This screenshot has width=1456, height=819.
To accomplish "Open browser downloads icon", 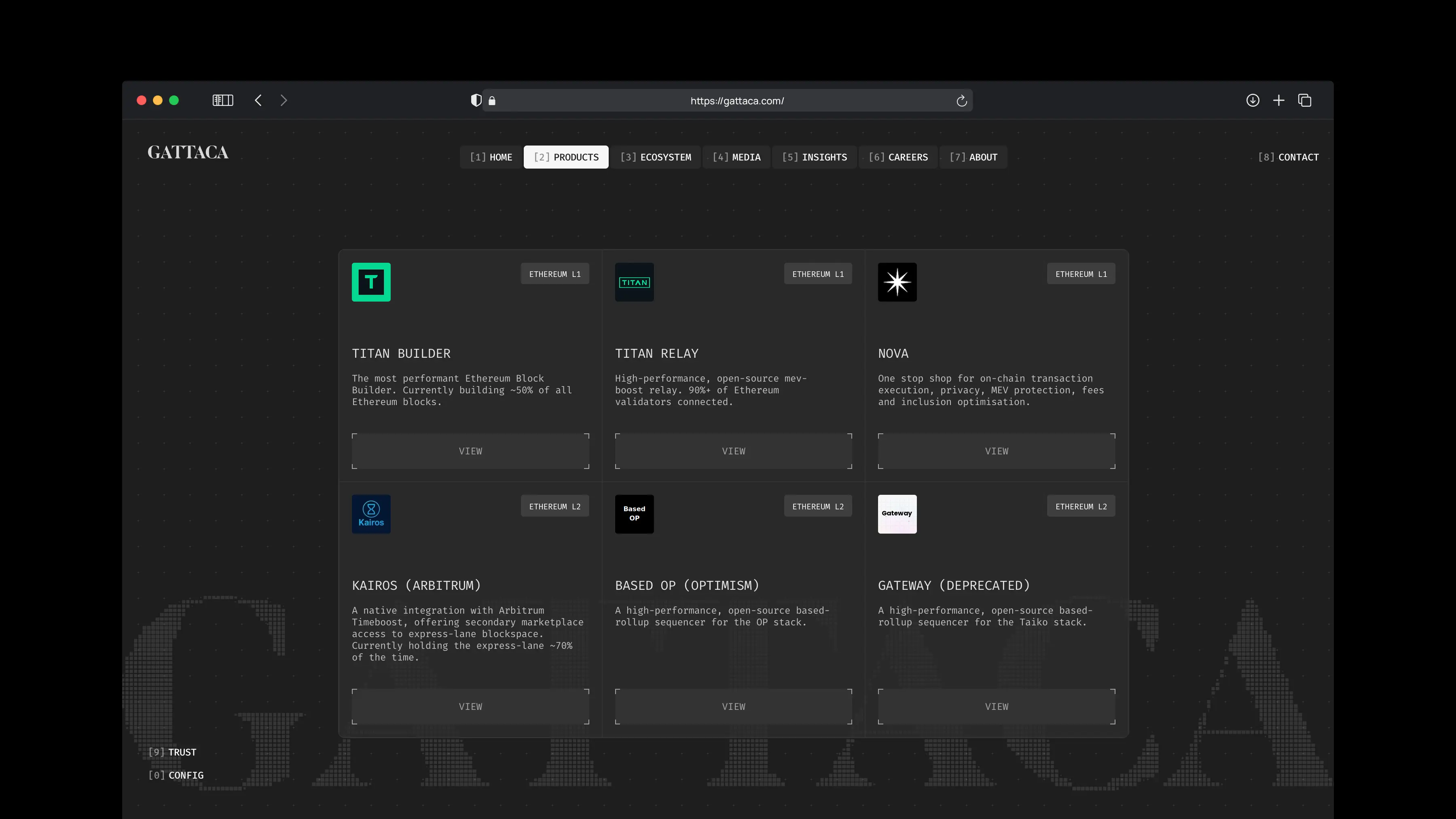I will 1253,101.
